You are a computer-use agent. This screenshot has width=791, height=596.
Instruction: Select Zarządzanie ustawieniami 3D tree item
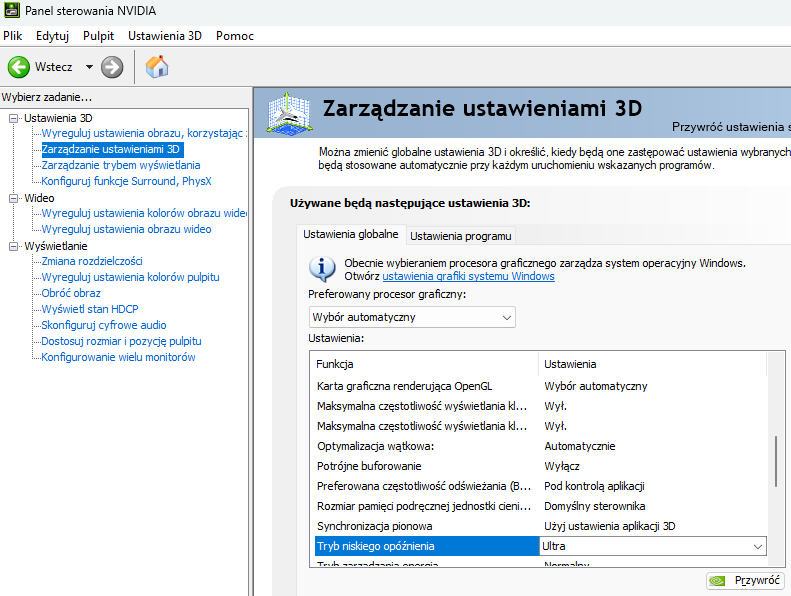point(110,149)
